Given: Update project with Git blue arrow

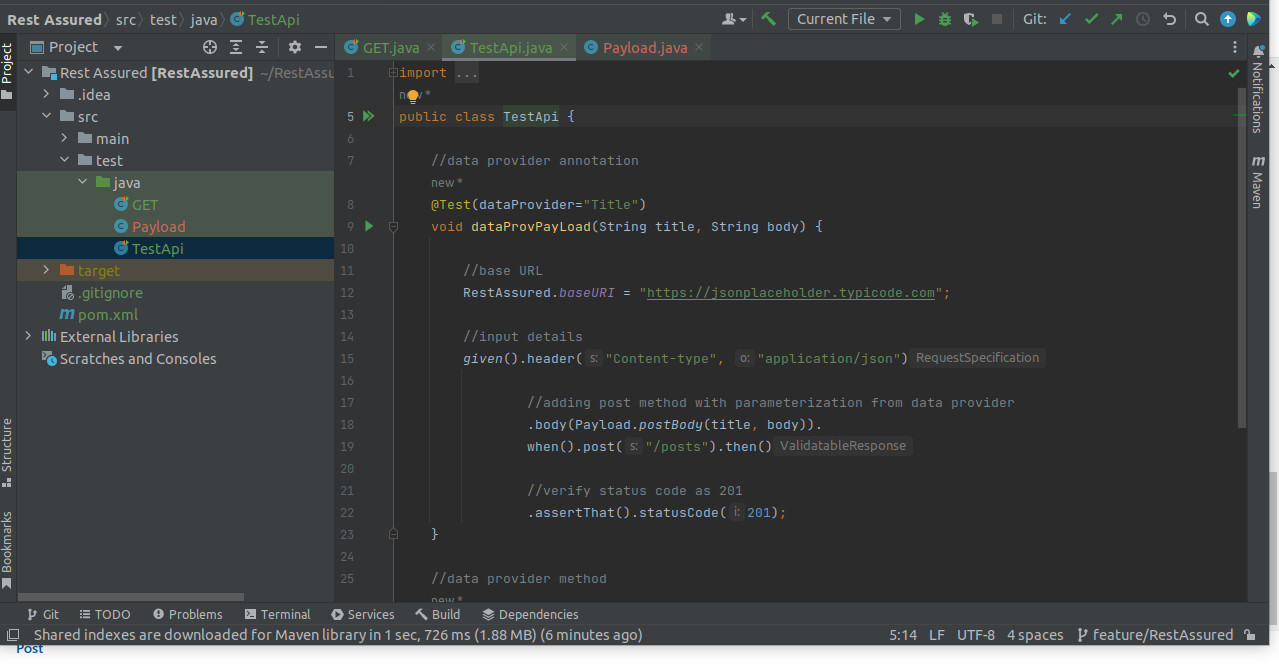Looking at the screenshot, I should pyautogui.click(x=1065, y=19).
